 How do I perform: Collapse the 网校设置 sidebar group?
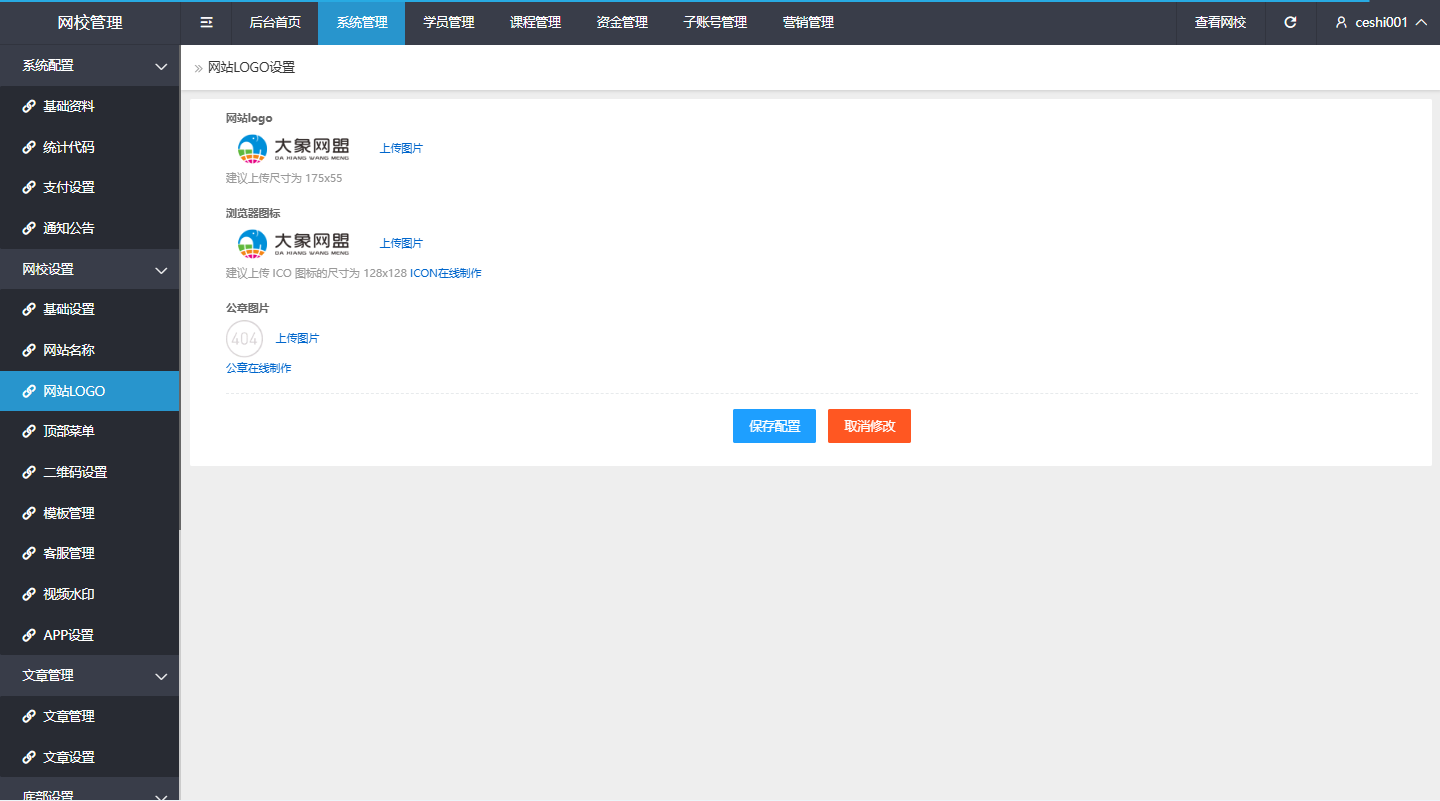pyautogui.click(x=161, y=270)
